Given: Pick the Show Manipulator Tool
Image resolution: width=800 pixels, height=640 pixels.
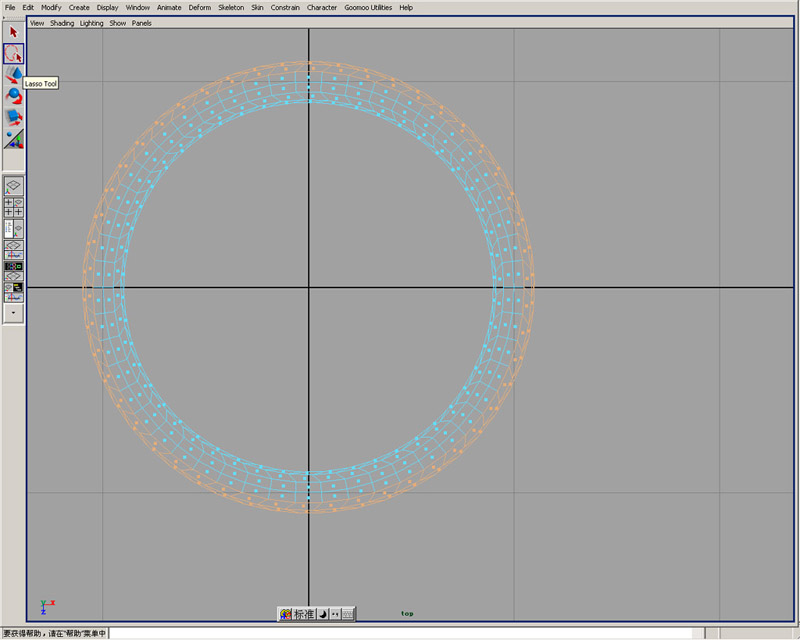Looking at the screenshot, I should [13, 139].
